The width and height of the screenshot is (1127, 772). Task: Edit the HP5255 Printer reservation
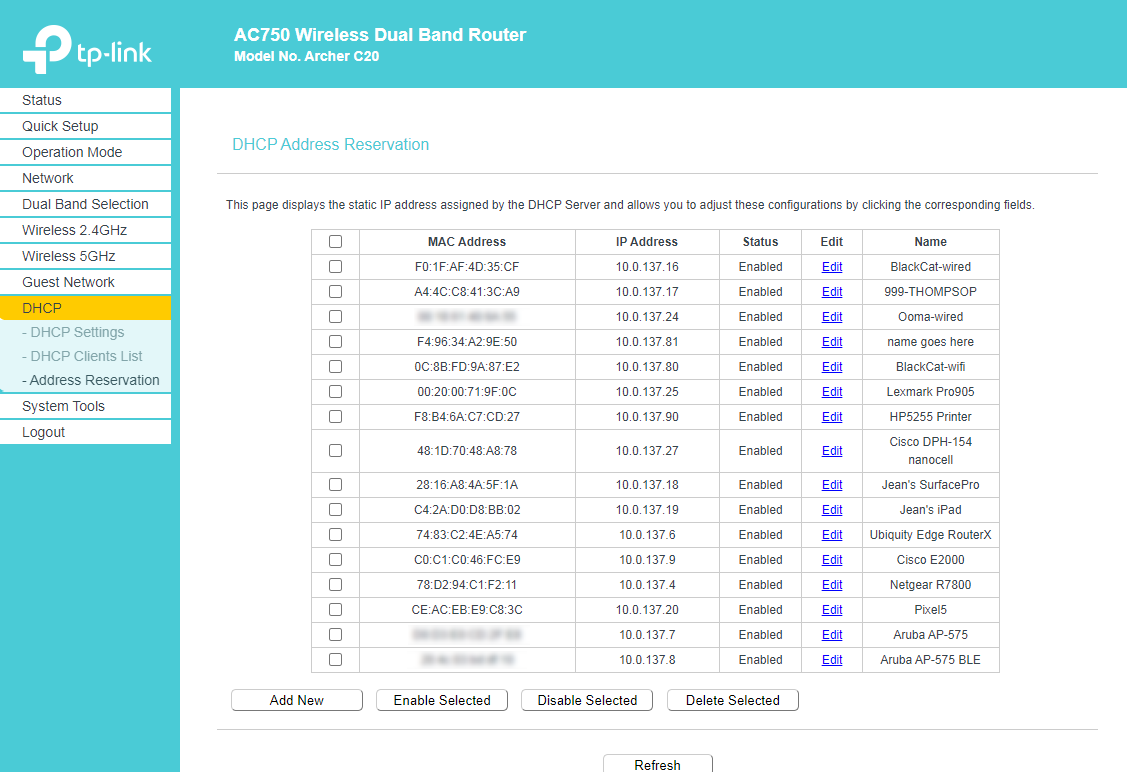coord(832,417)
